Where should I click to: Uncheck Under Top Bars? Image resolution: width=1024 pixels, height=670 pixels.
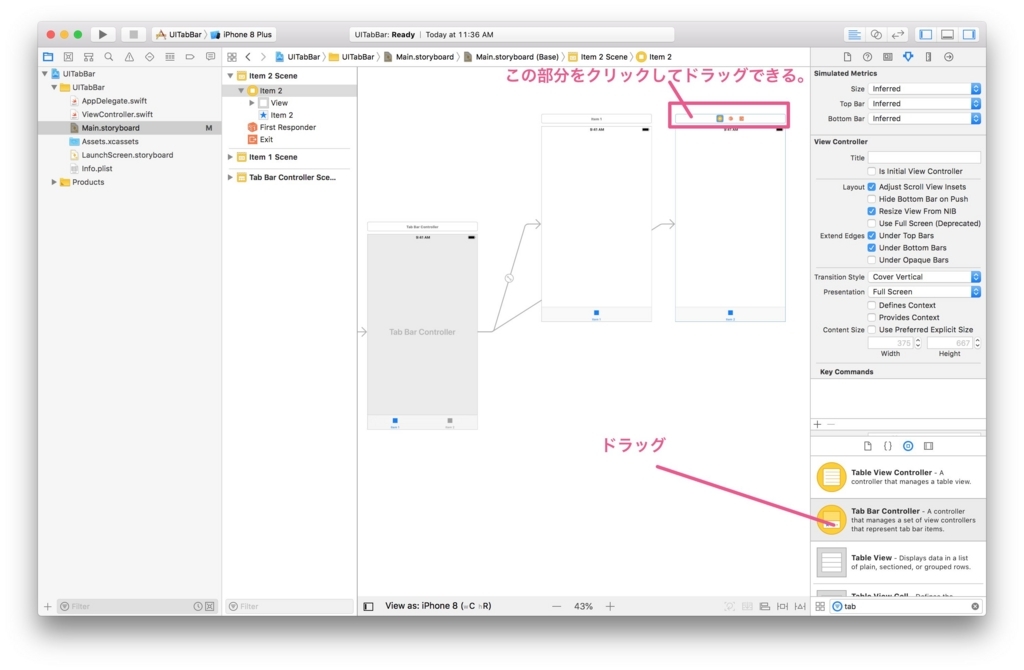[x=871, y=236]
